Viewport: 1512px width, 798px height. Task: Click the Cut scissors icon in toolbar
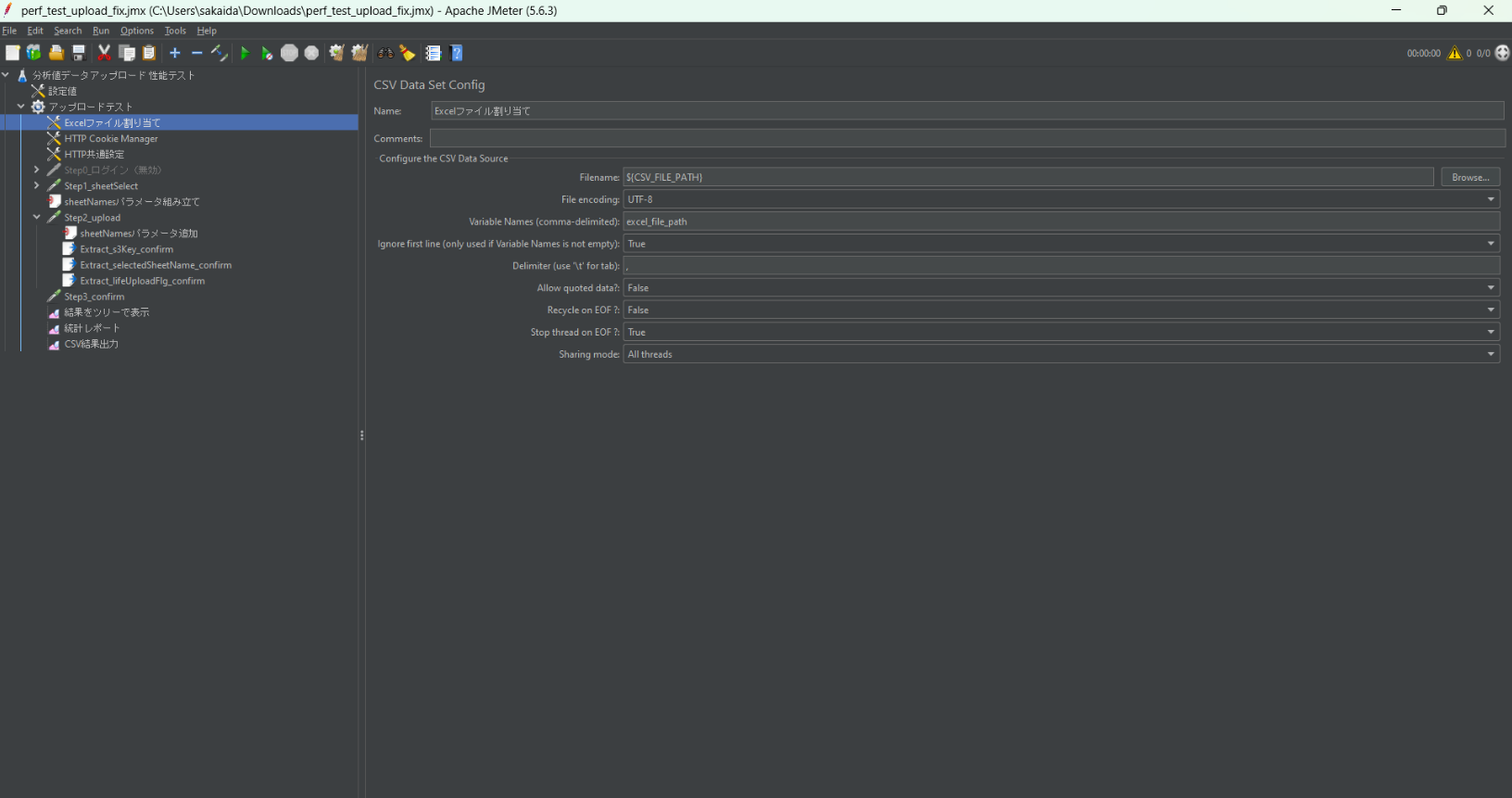point(104,54)
